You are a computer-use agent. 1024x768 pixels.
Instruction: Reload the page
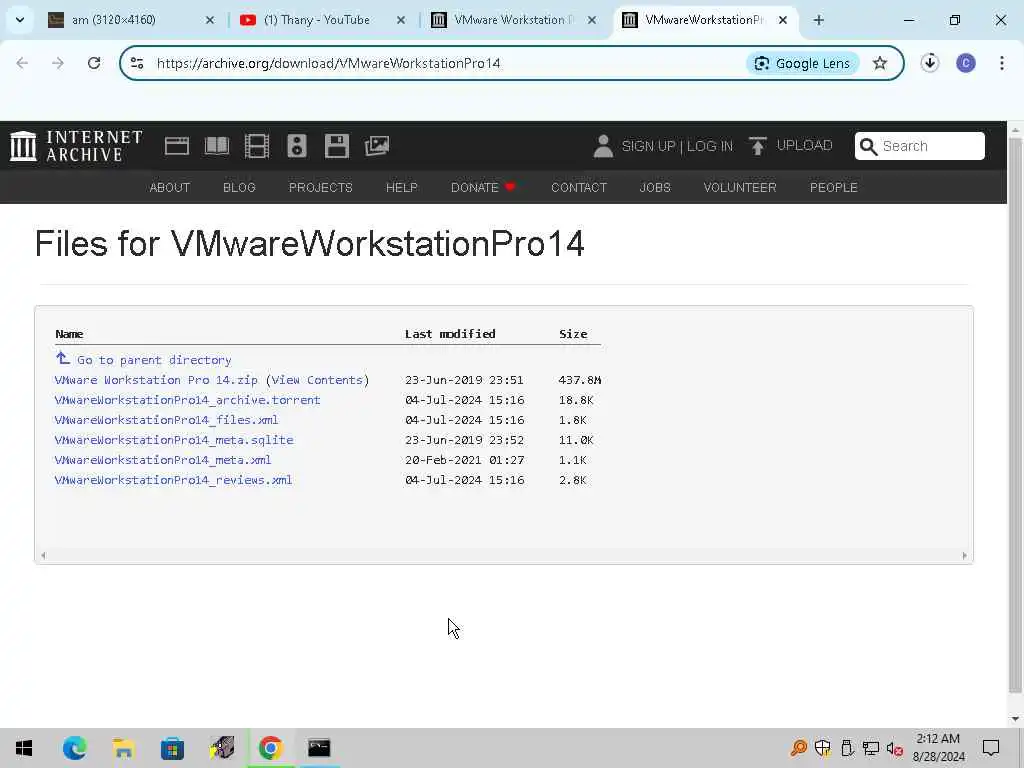coord(94,63)
